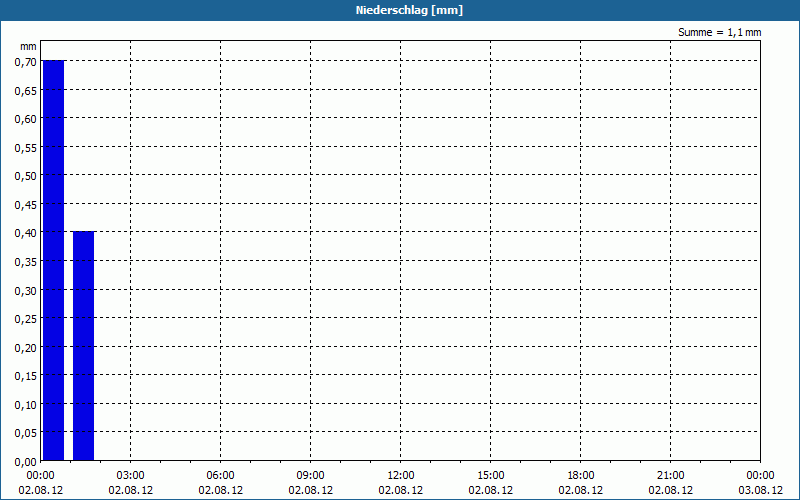Select the 03:00 time axis label
The height and width of the screenshot is (500, 800).
[x=131, y=476]
